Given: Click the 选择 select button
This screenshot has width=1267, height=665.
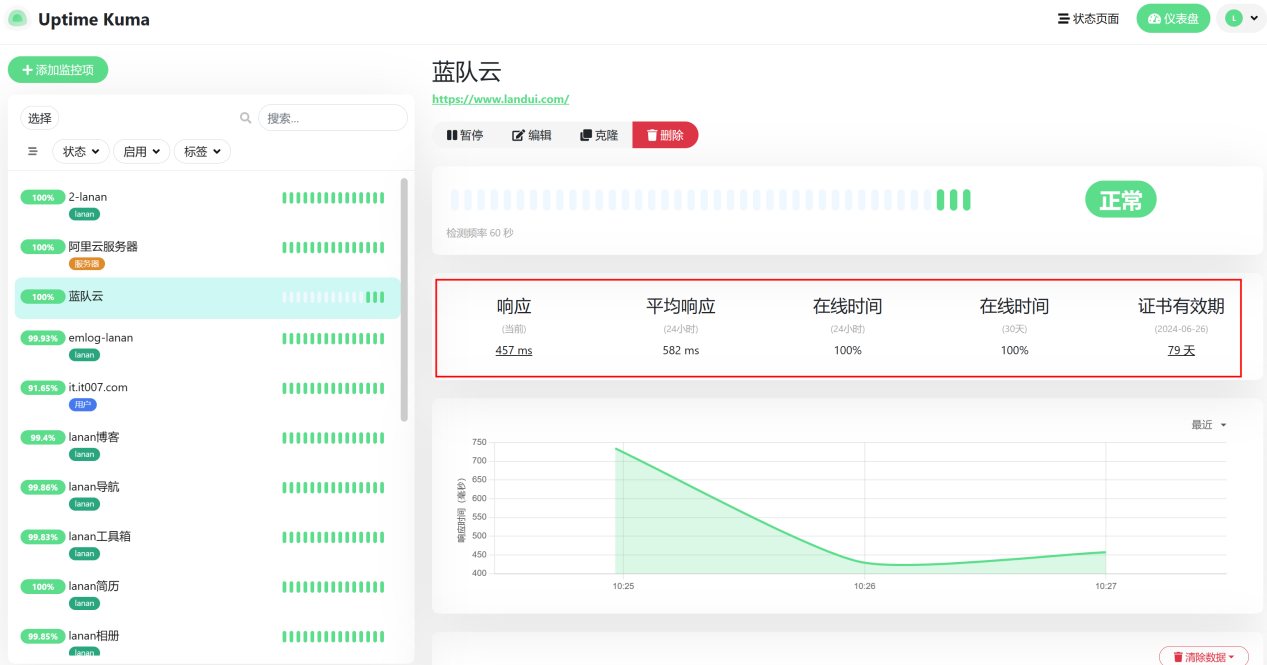Looking at the screenshot, I should coord(40,118).
